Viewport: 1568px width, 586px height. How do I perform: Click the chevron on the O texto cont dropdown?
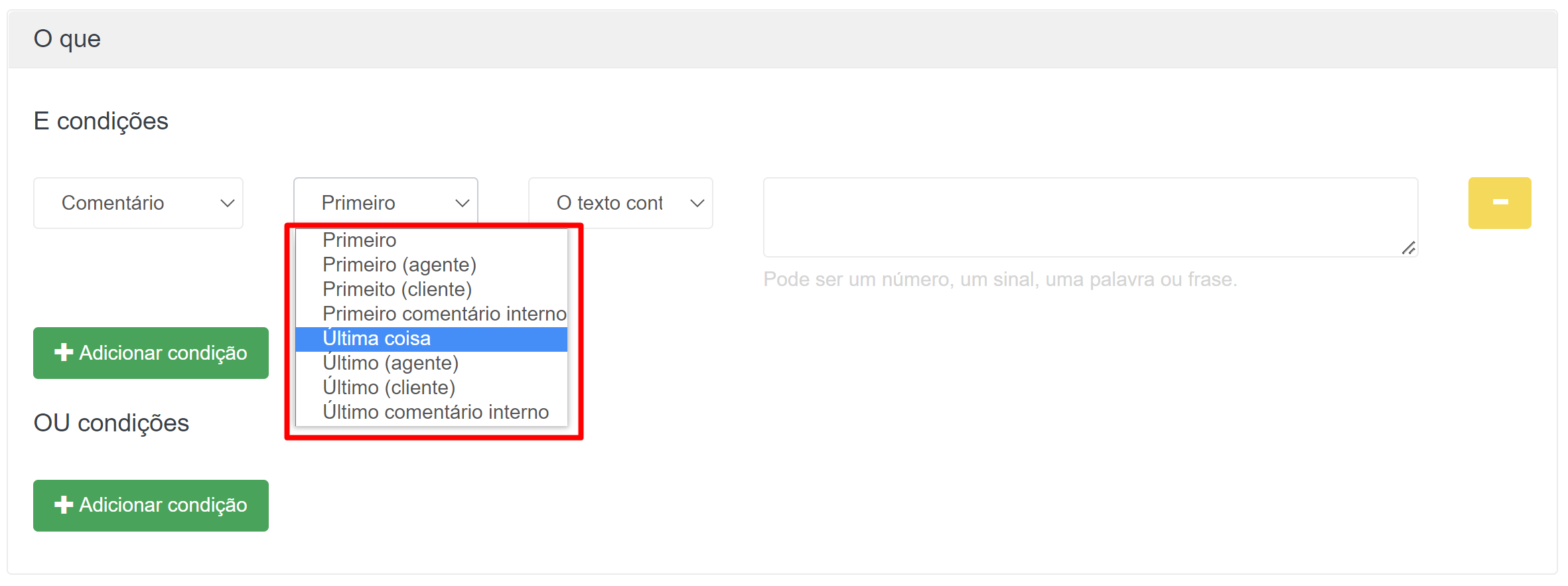(697, 202)
